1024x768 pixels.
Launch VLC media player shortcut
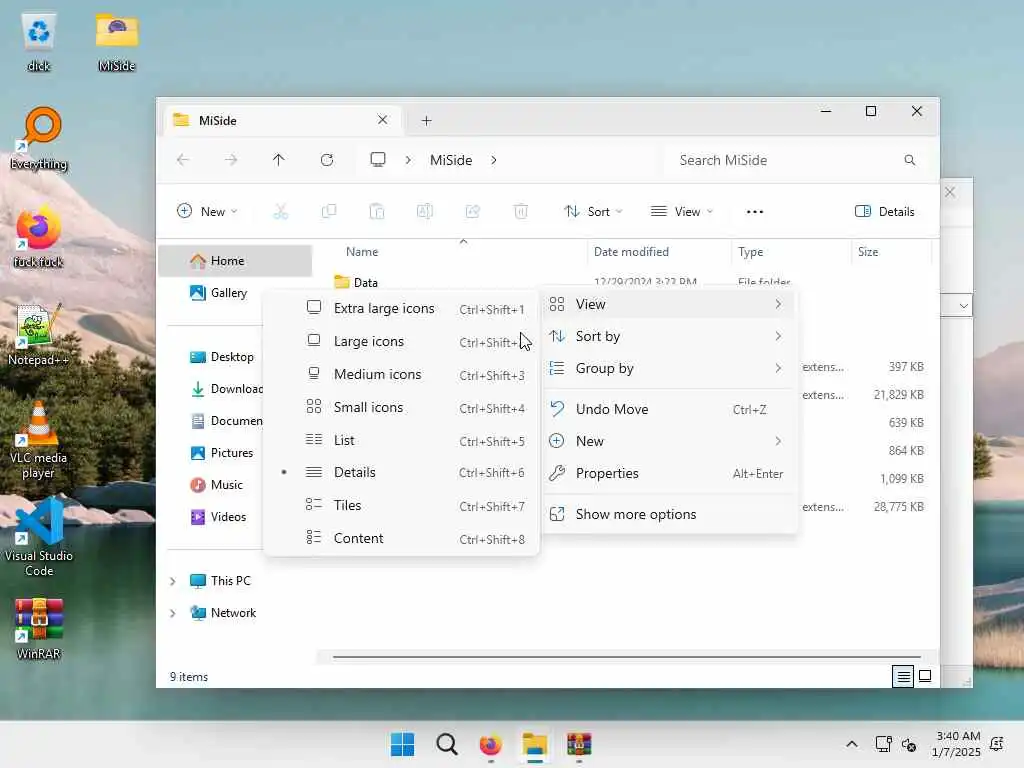(x=39, y=440)
